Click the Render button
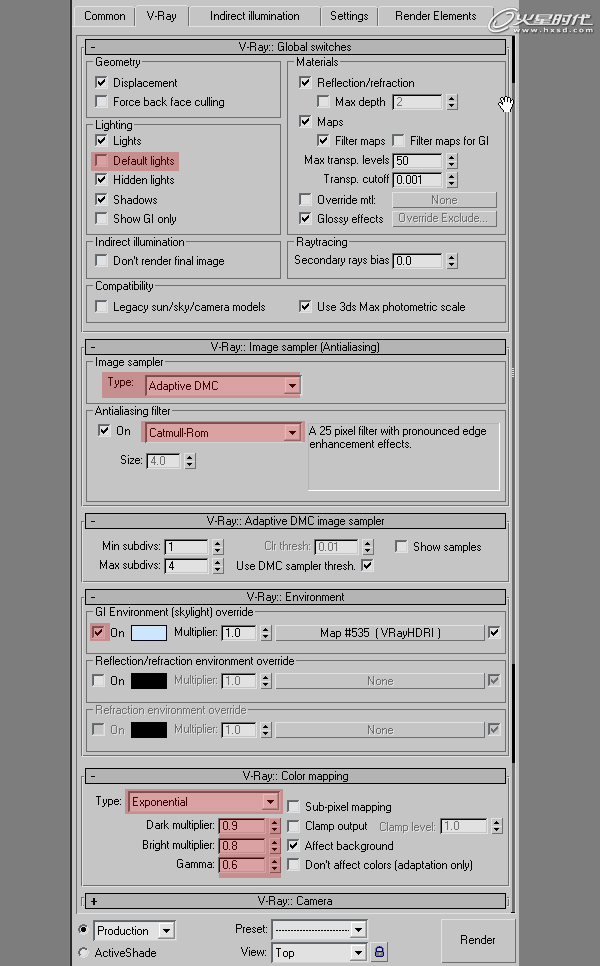The width and height of the screenshot is (600, 966). coord(477,940)
